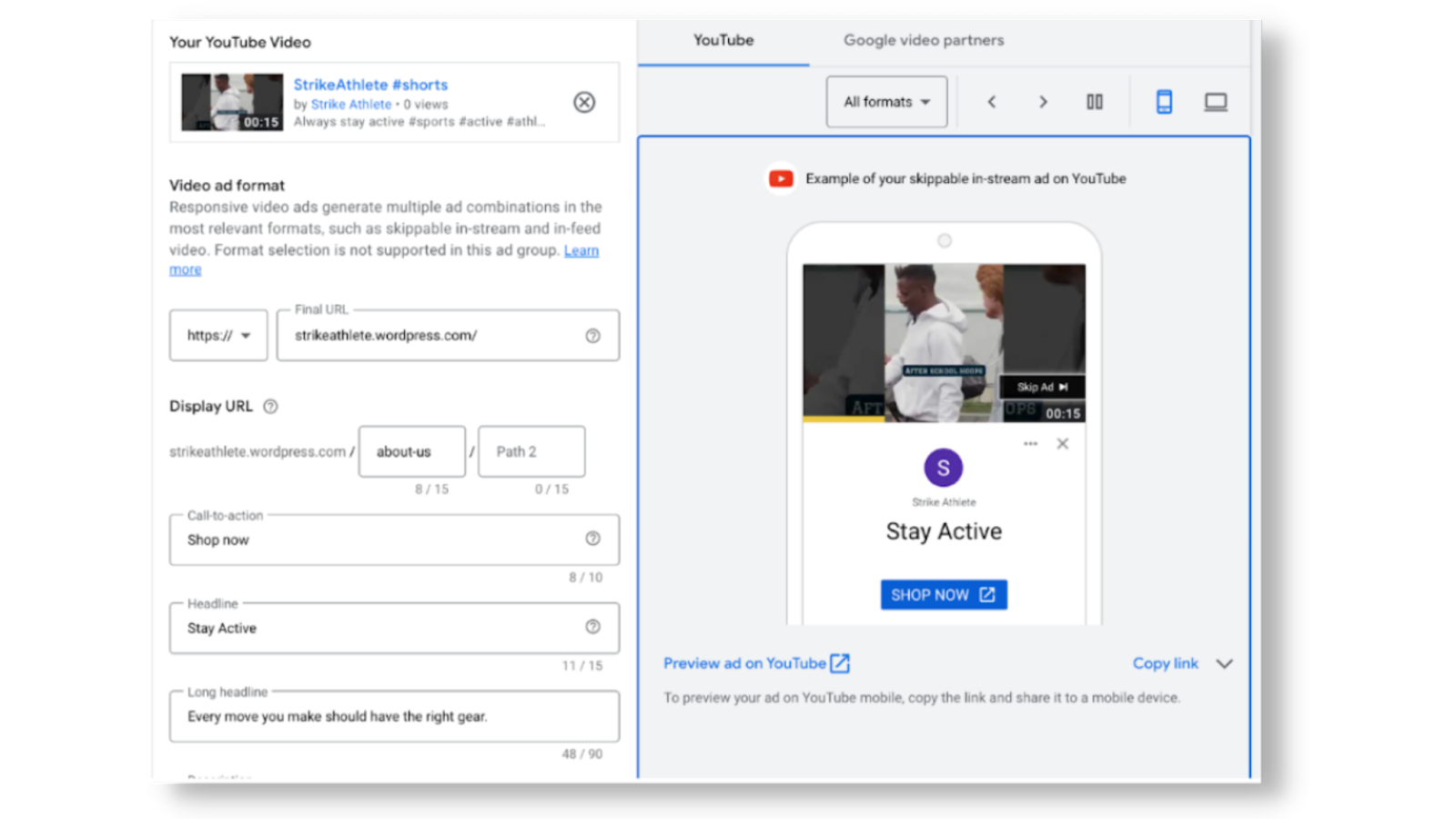Click Copy link
This screenshot has width=1456, height=819.
click(x=1166, y=663)
